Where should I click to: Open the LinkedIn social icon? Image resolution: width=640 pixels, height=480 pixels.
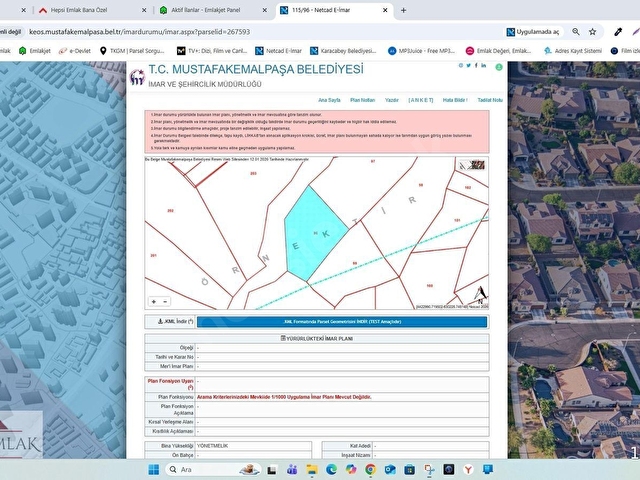click(484, 65)
